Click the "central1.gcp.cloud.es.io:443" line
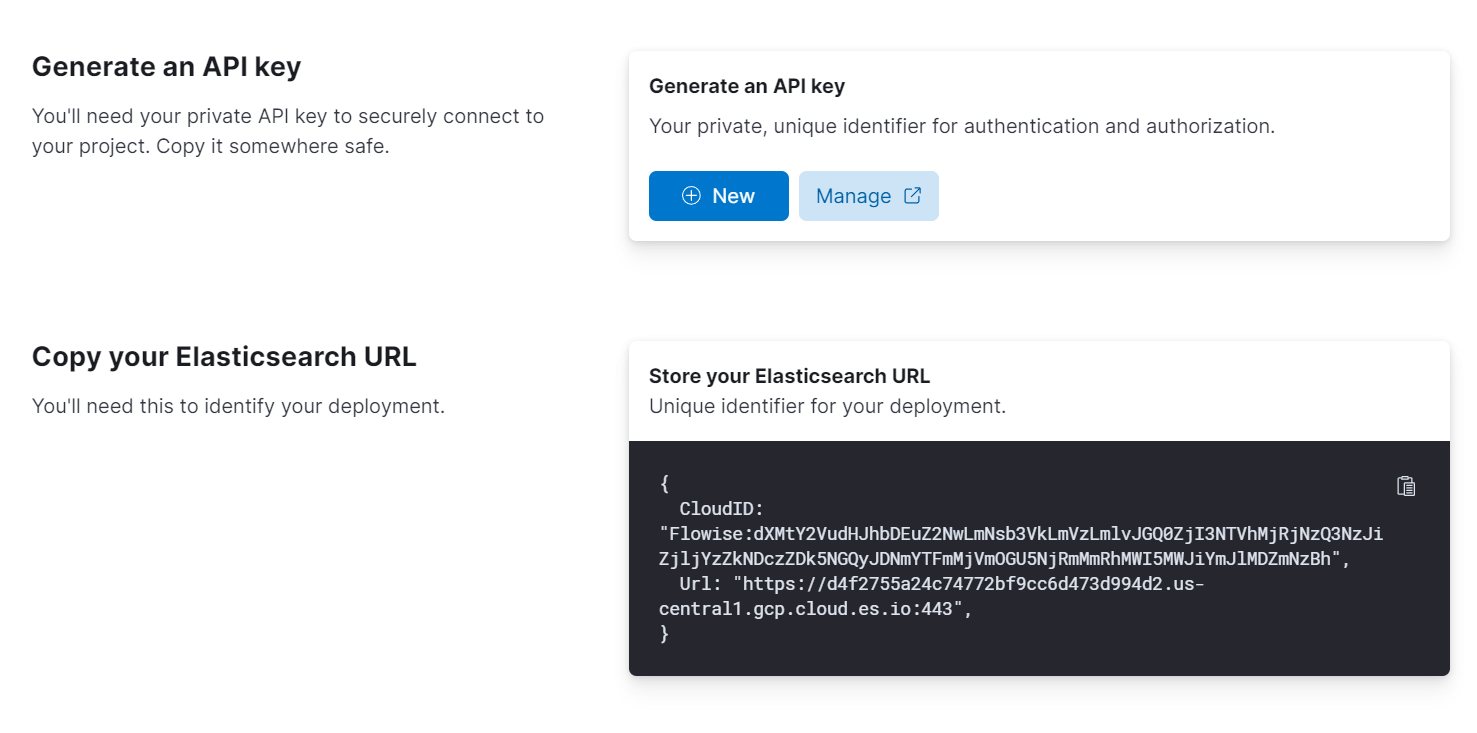Image resolution: width=1477 pixels, height=733 pixels. point(815,609)
